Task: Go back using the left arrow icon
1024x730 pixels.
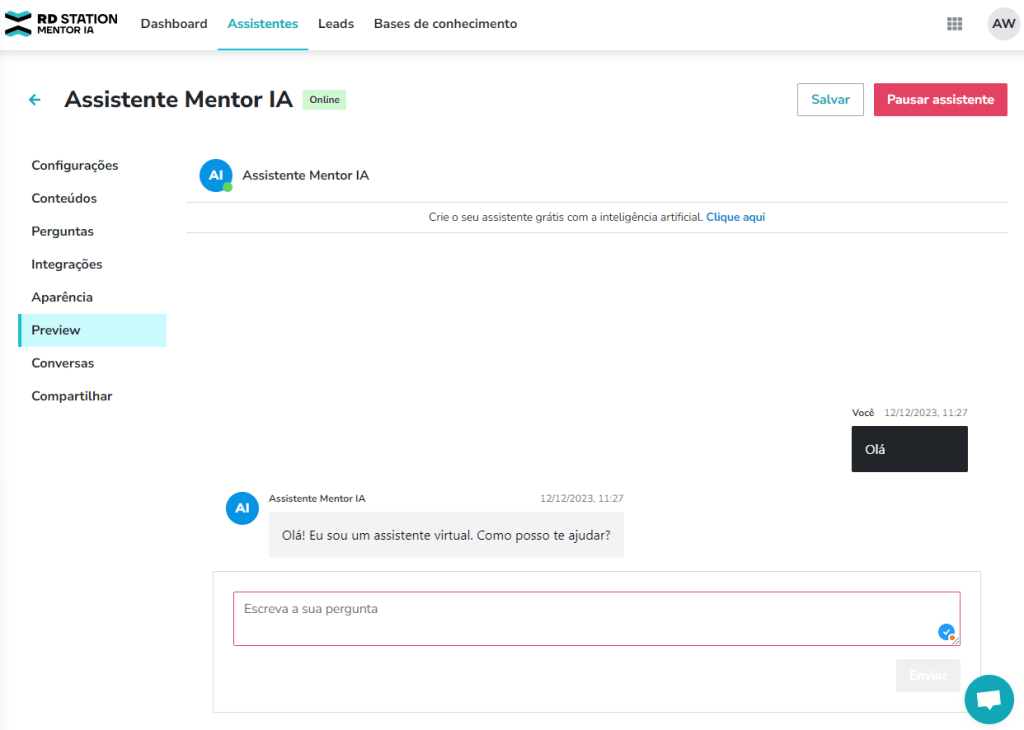Action: click(x=35, y=100)
